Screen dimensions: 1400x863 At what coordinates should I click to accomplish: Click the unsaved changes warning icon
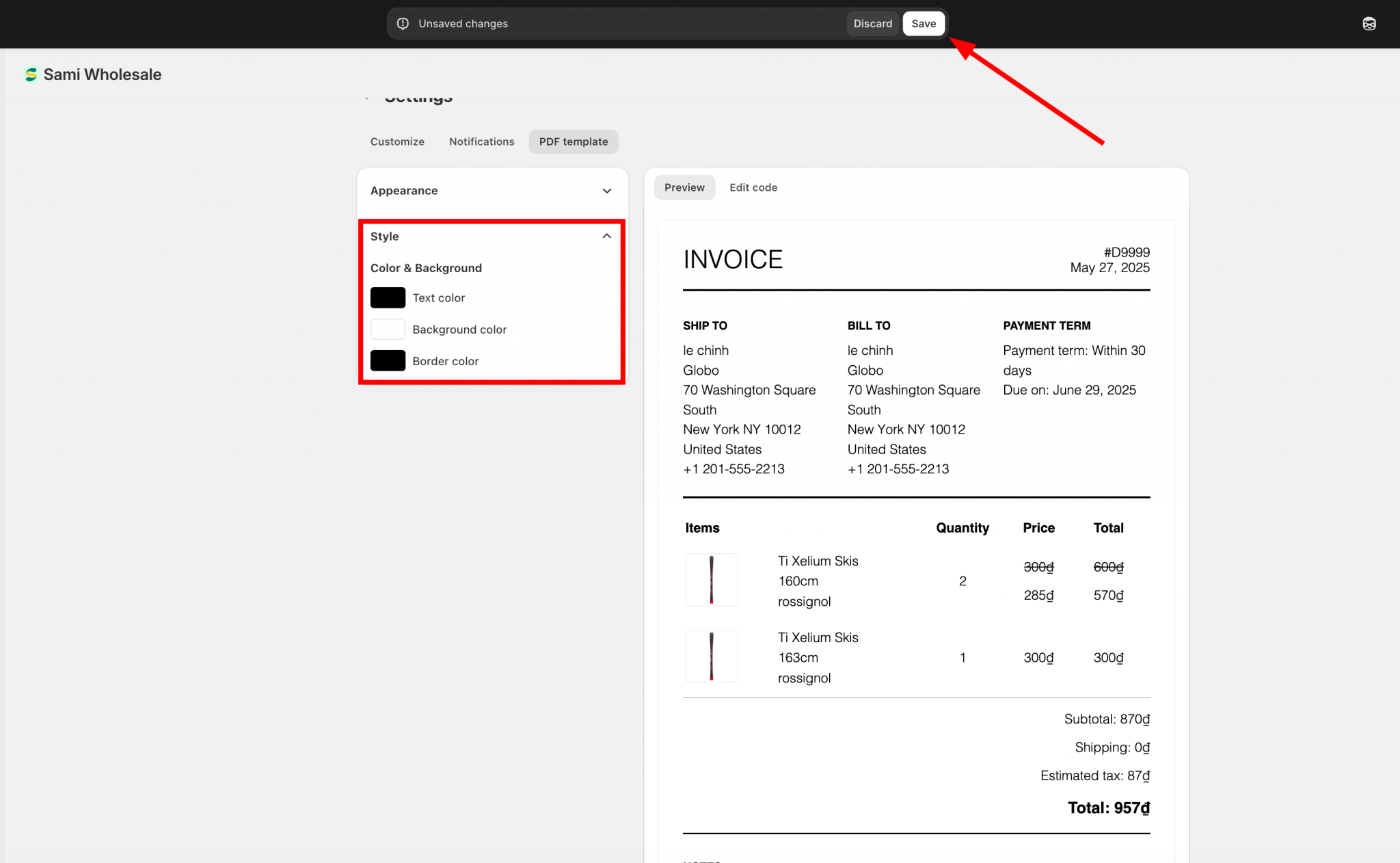403,24
